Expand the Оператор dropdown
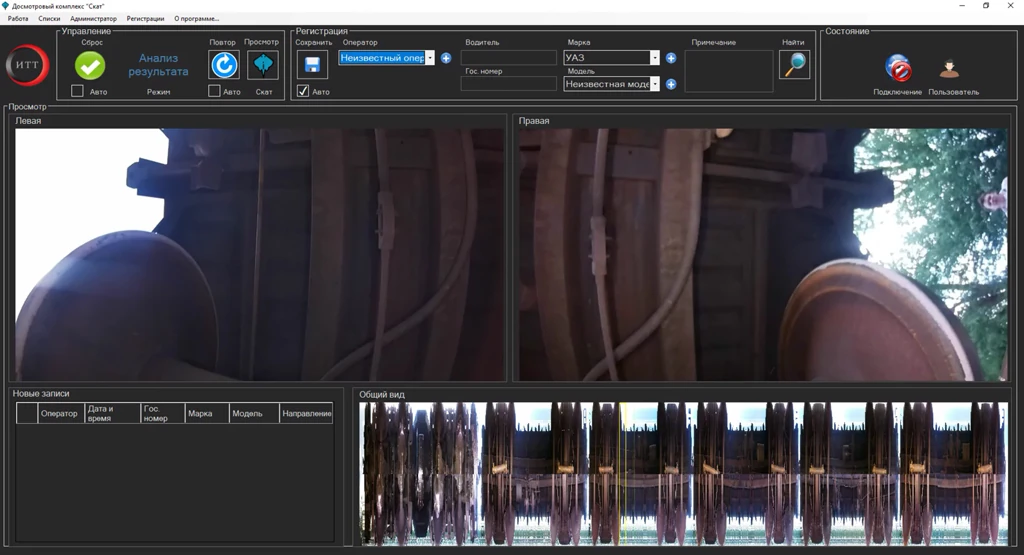 click(x=430, y=58)
